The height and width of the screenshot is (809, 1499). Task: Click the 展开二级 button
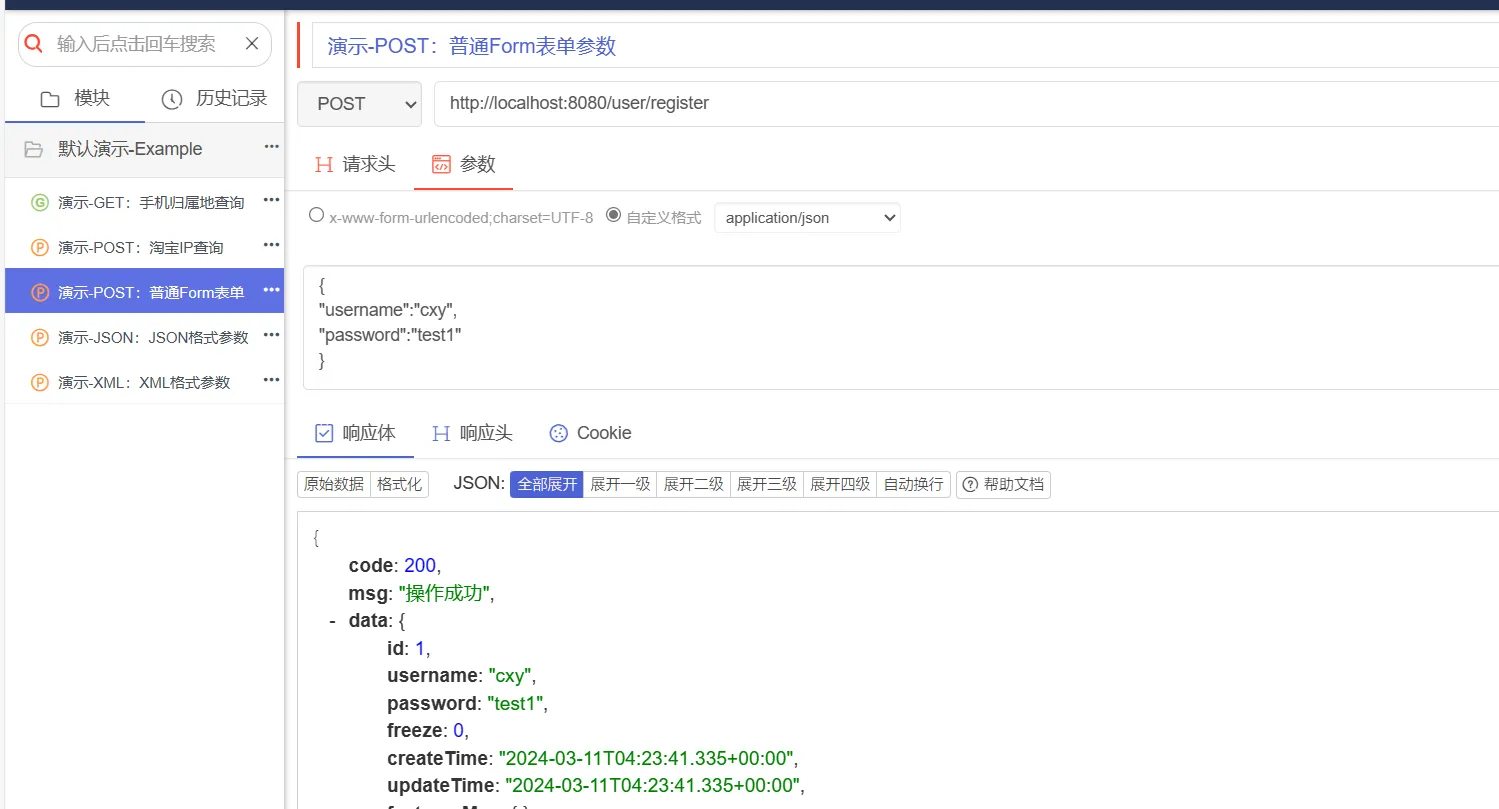693,485
